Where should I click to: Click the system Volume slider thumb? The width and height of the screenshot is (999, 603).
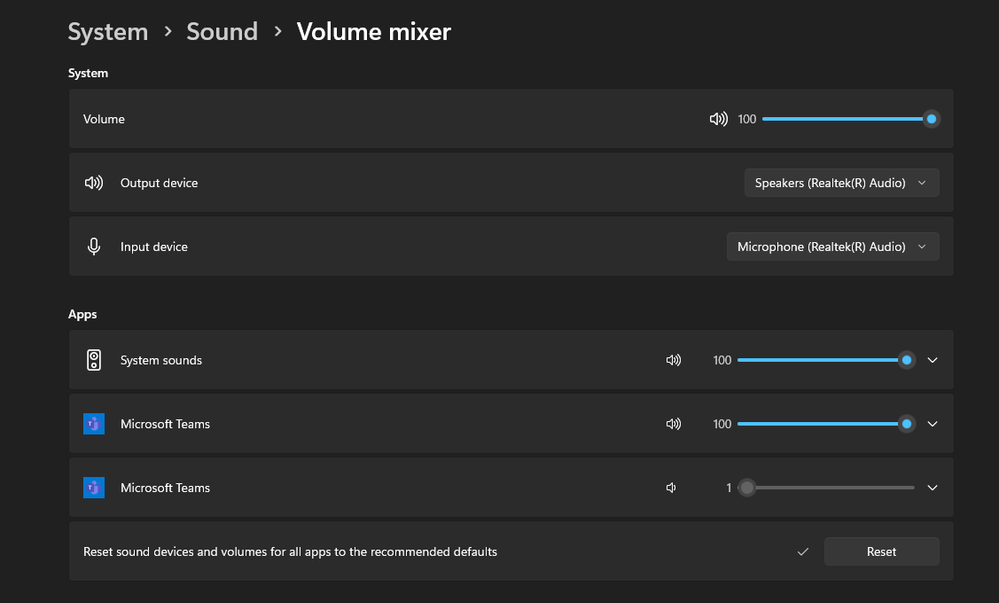tap(931, 119)
